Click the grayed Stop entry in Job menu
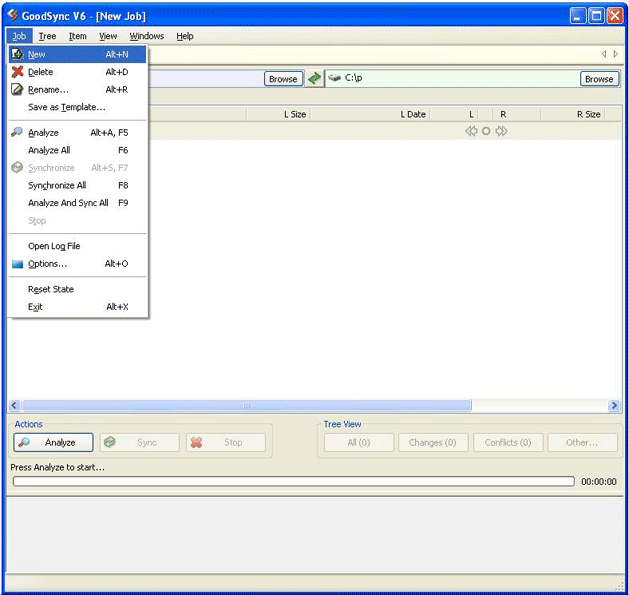The image size is (629, 595). click(77, 221)
